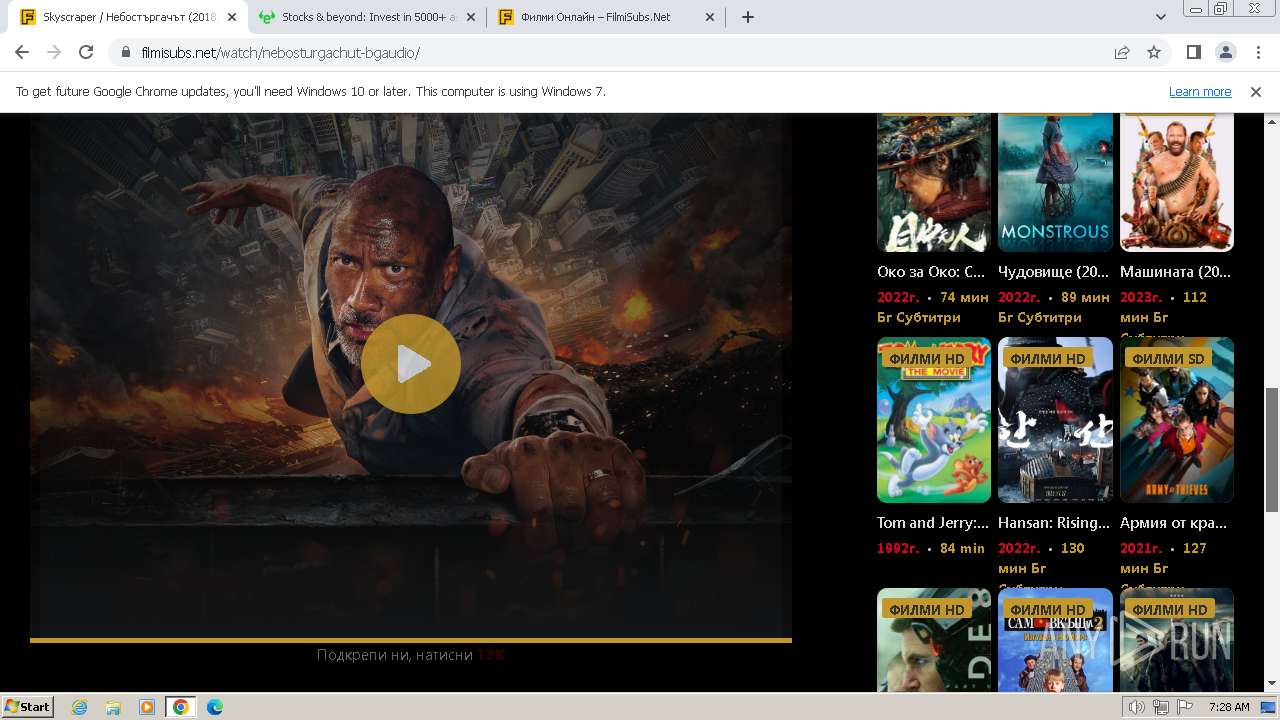Open the Око за Око movie poster
The image size is (1280, 720).
click(x=934, y=182)
